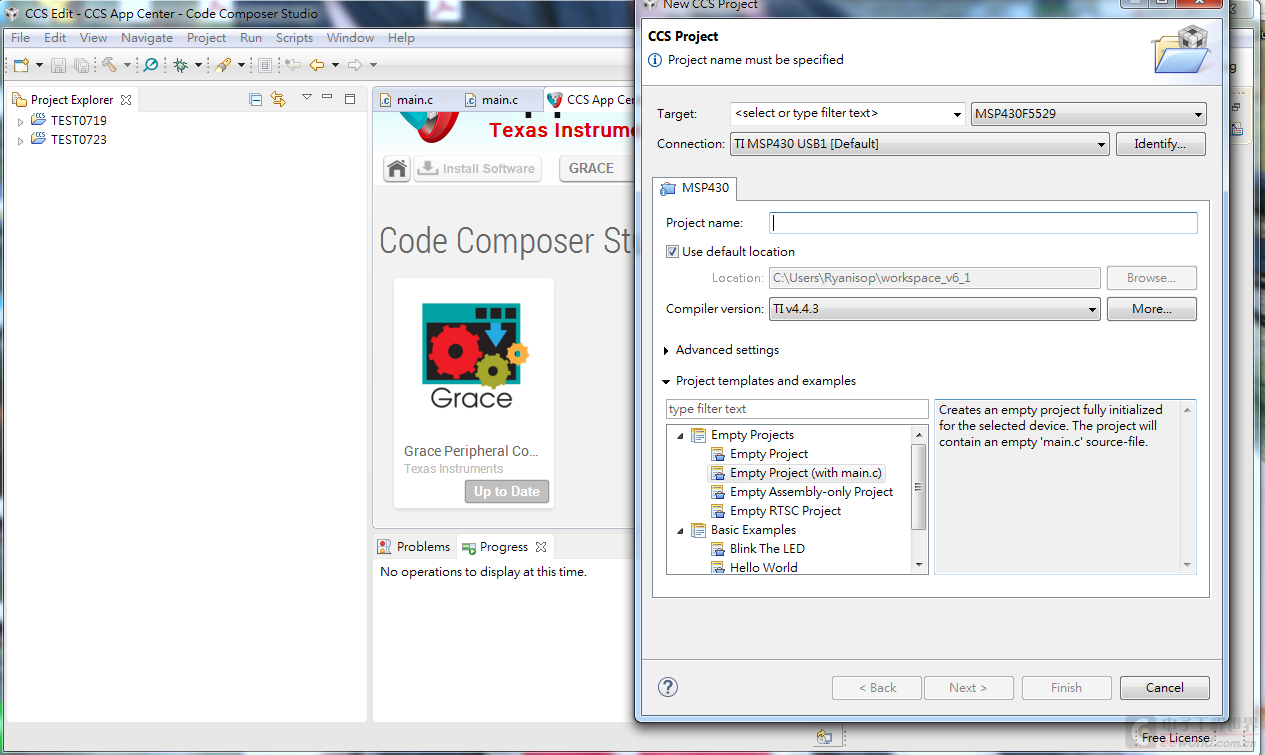The image size is (1265, 755).
Task: Switch to the Problems tab
Action: 414,547
